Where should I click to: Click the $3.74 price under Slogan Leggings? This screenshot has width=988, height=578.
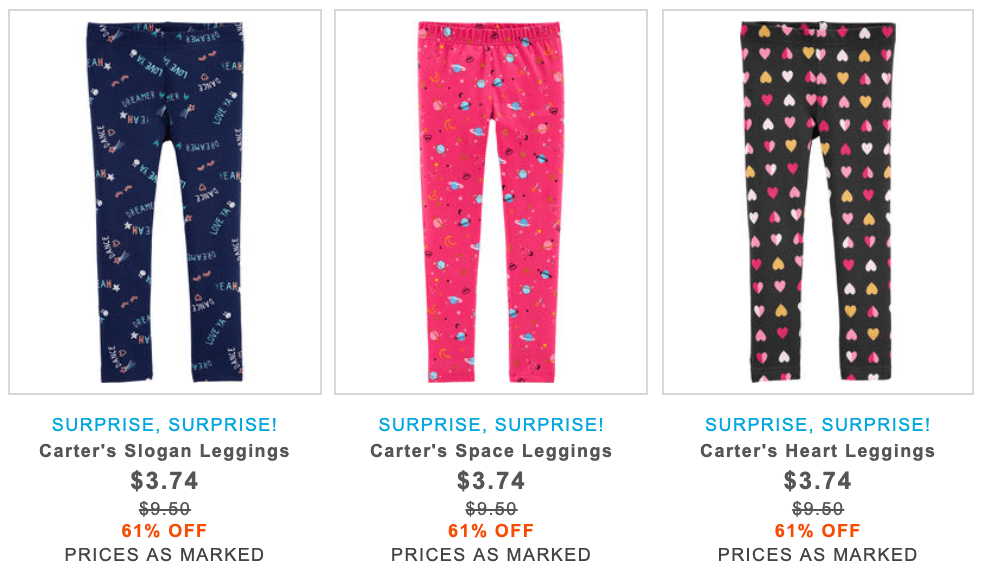point(164,481)
